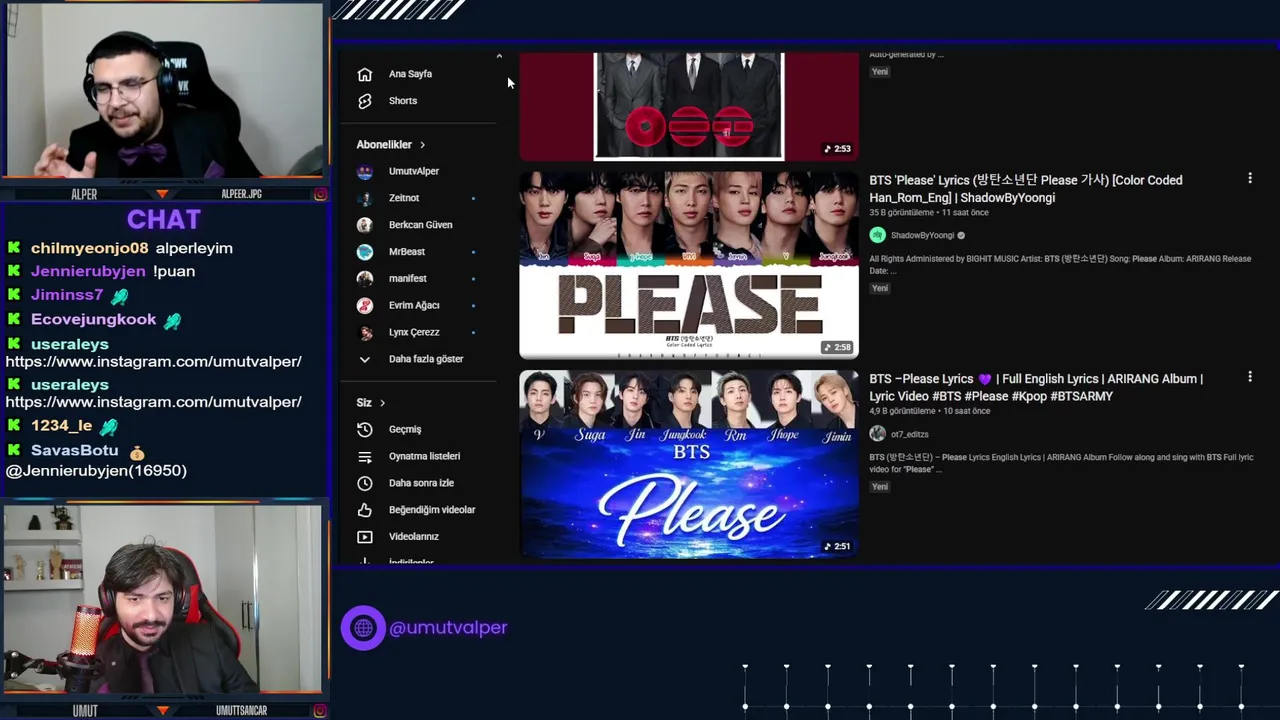Image resolution: width=1280 pixels, height=720 pixels.
Task: Click the sidebar scroll-up arrow
Action: click(499, 57)
